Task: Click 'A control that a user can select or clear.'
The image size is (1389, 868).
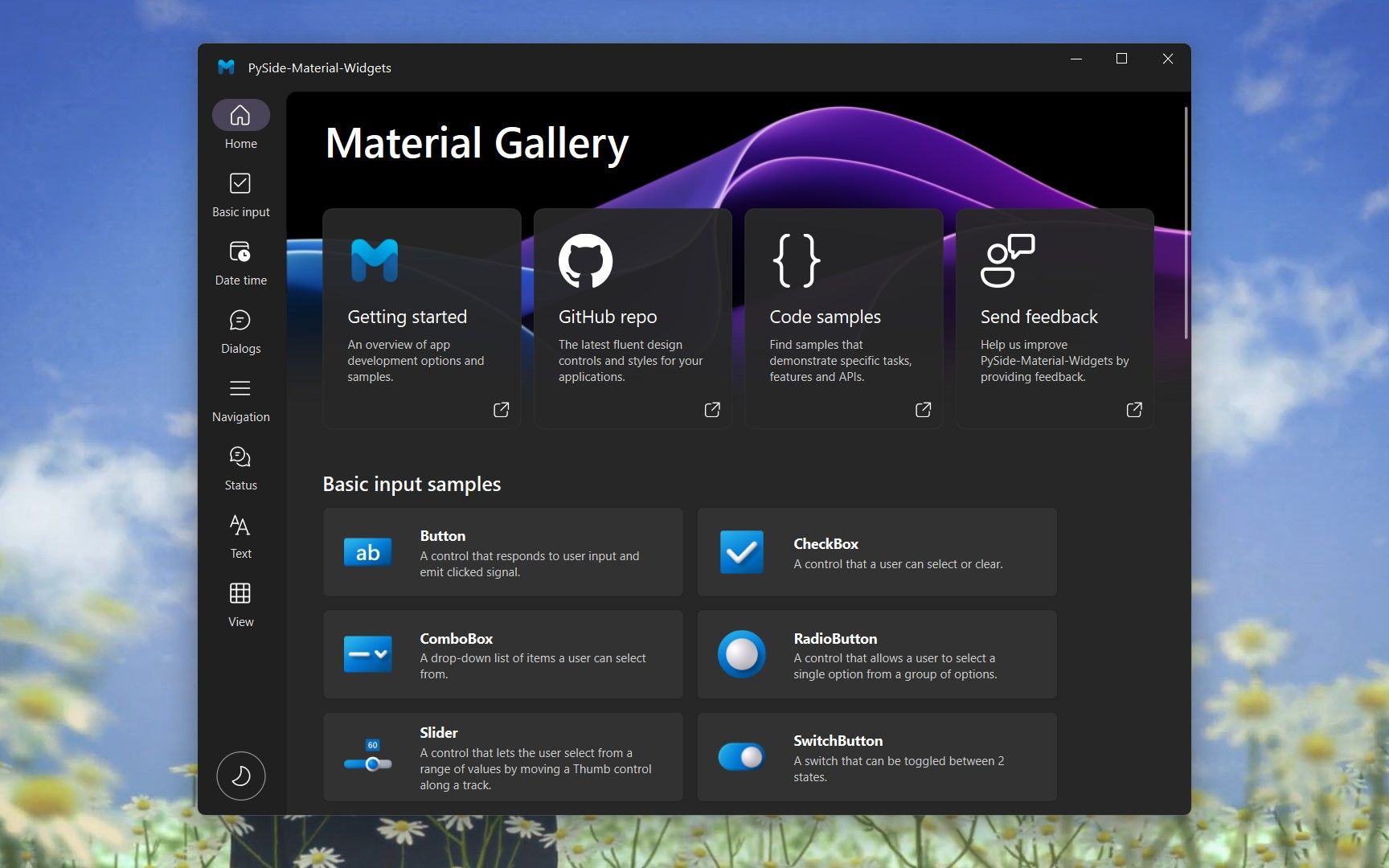Action: coord(898,564)
